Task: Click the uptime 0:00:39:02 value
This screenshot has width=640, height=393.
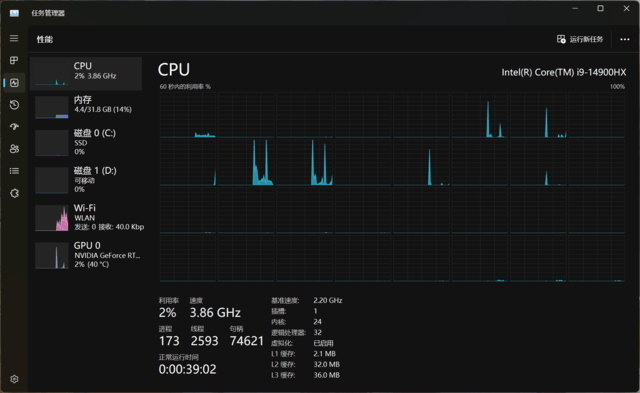Action: pos(187,369)
